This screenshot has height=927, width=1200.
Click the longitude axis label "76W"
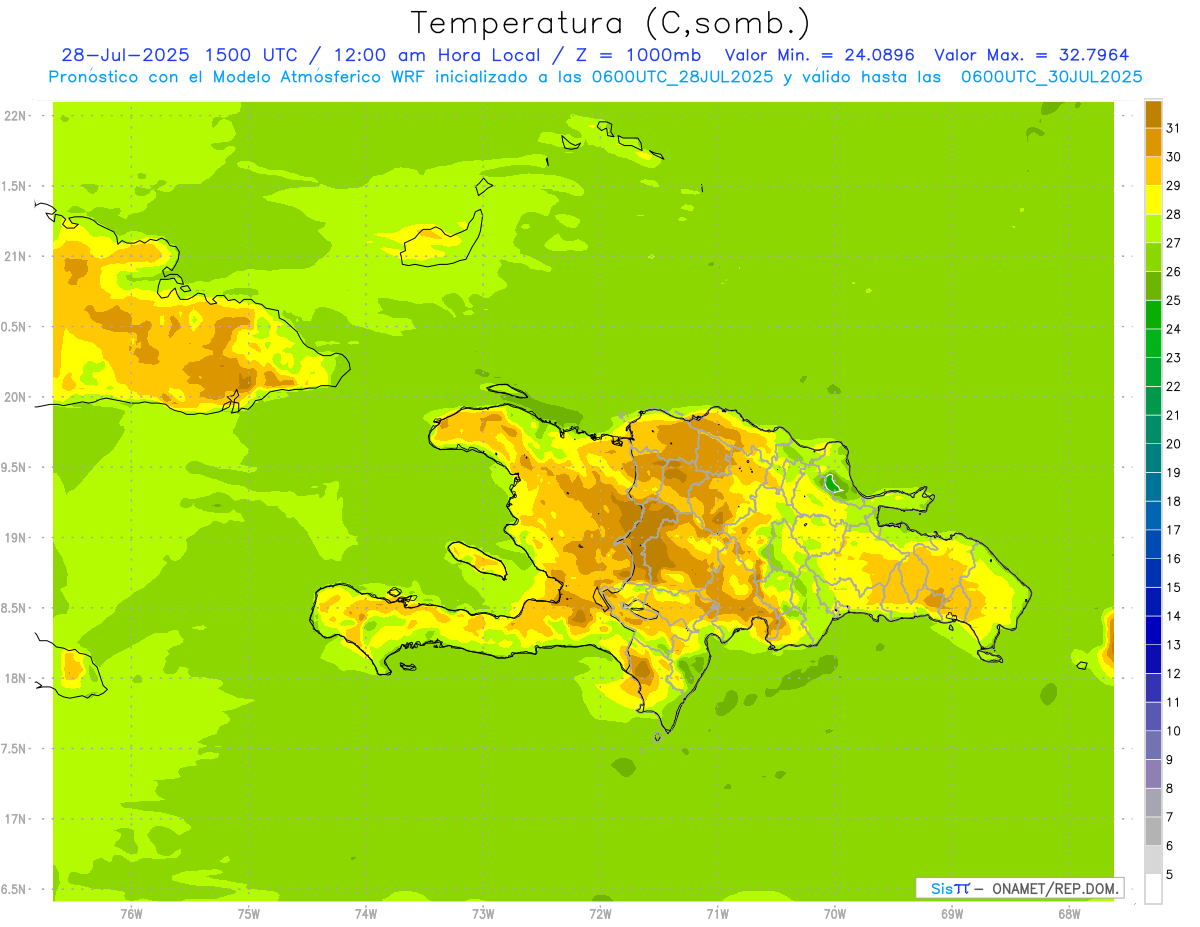click(131, 913)
